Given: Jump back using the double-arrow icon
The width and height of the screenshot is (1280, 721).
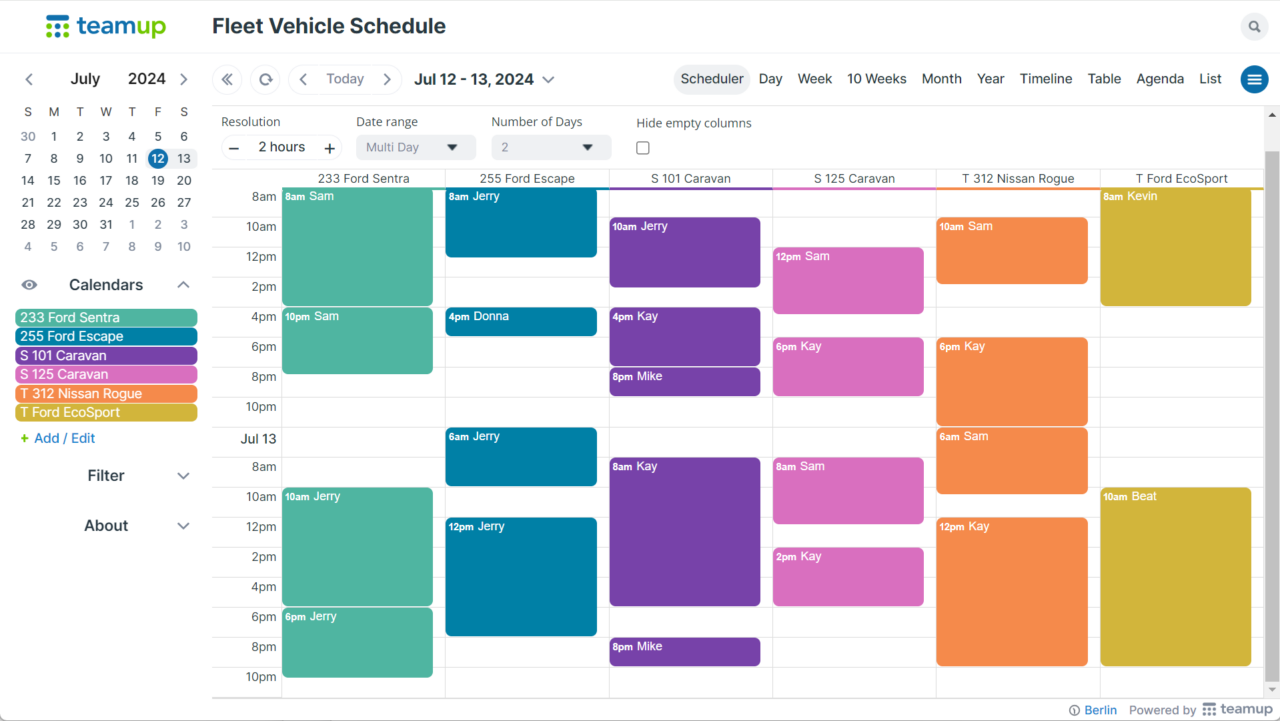Looking at the screenshot, I should pos(226,79).
